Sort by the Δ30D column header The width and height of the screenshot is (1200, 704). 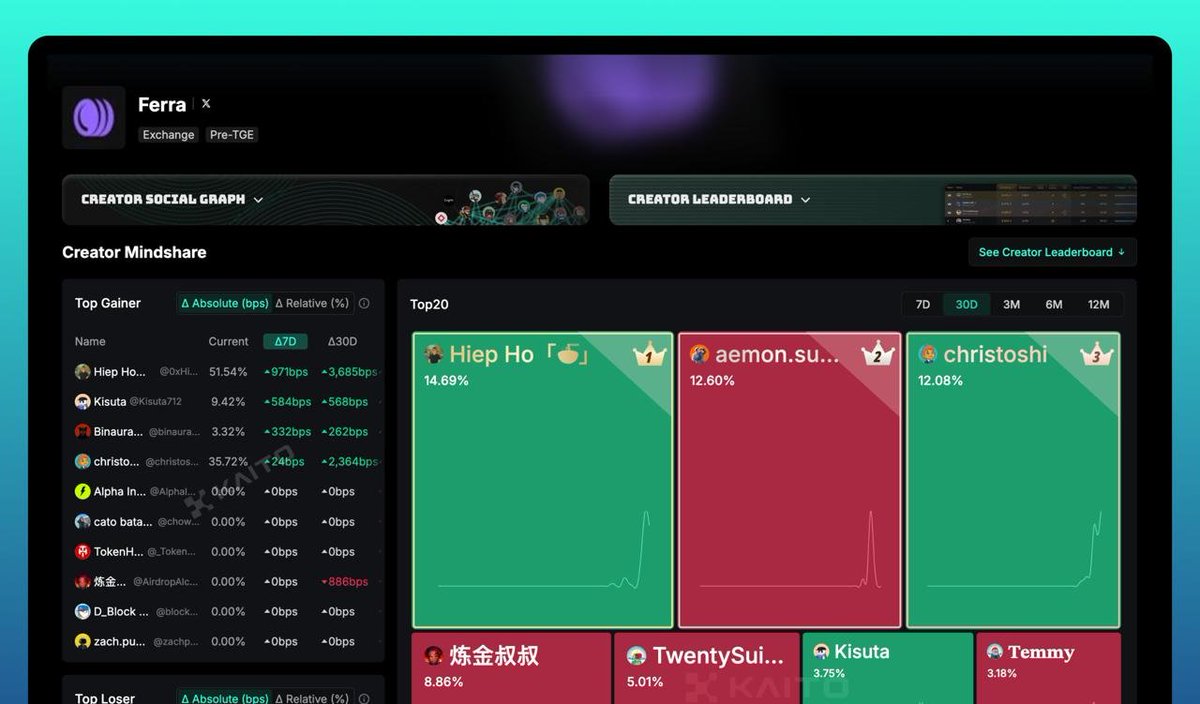pos(342,342)
